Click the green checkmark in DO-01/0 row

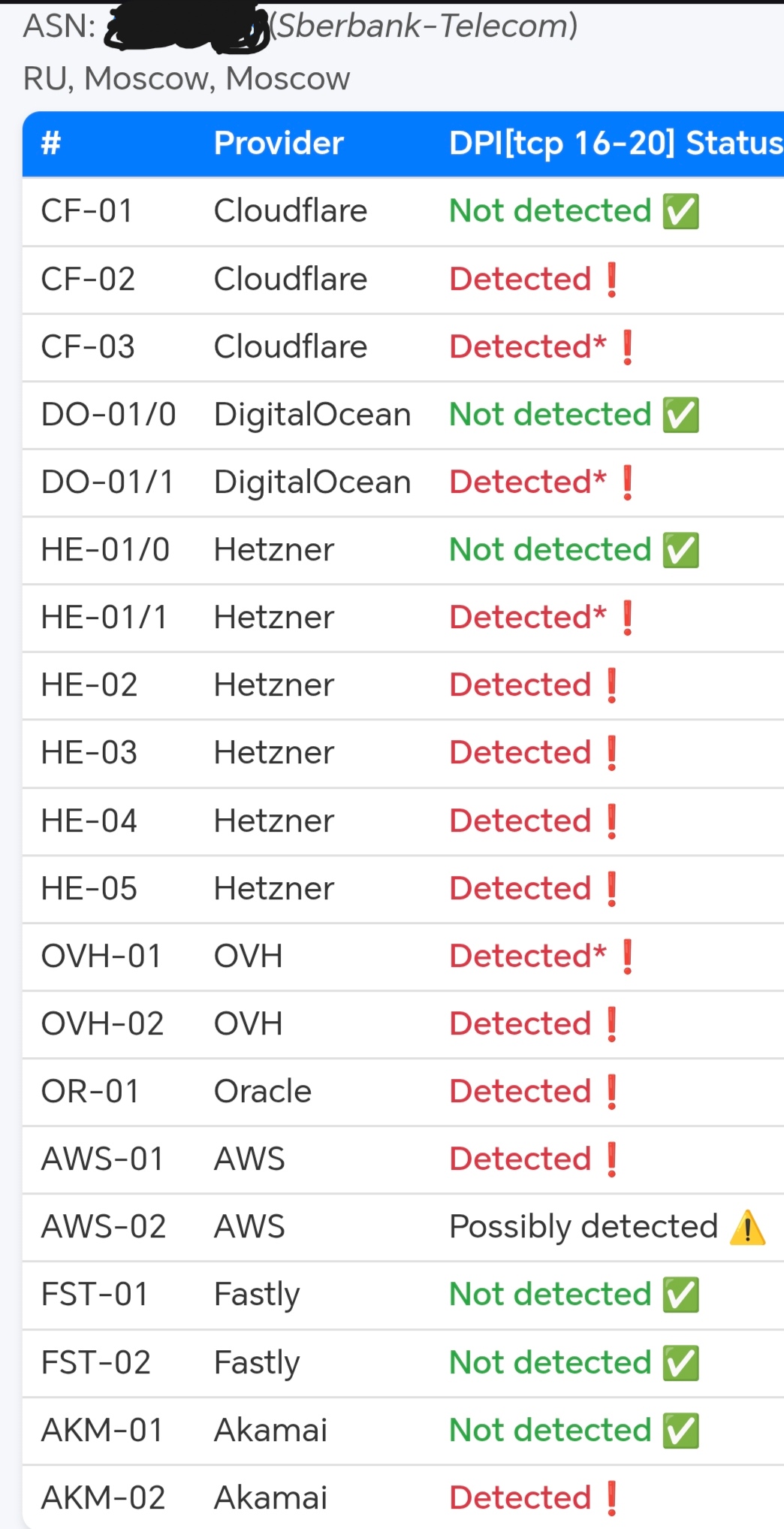click(680, 415)
